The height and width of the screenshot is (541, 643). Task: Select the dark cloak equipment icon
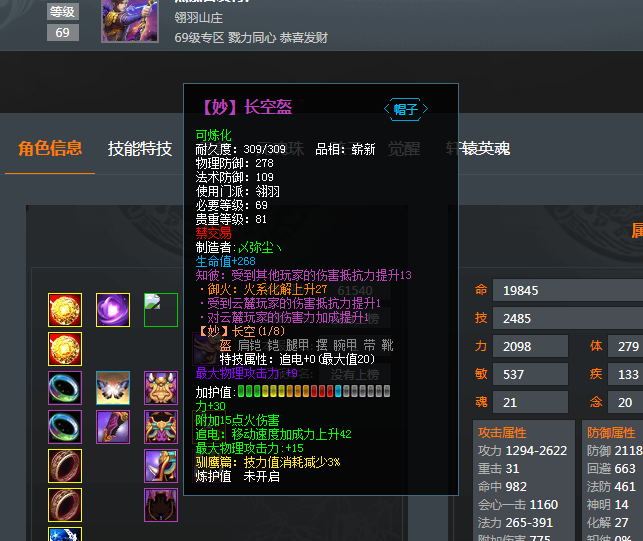(x=161, y=505)
